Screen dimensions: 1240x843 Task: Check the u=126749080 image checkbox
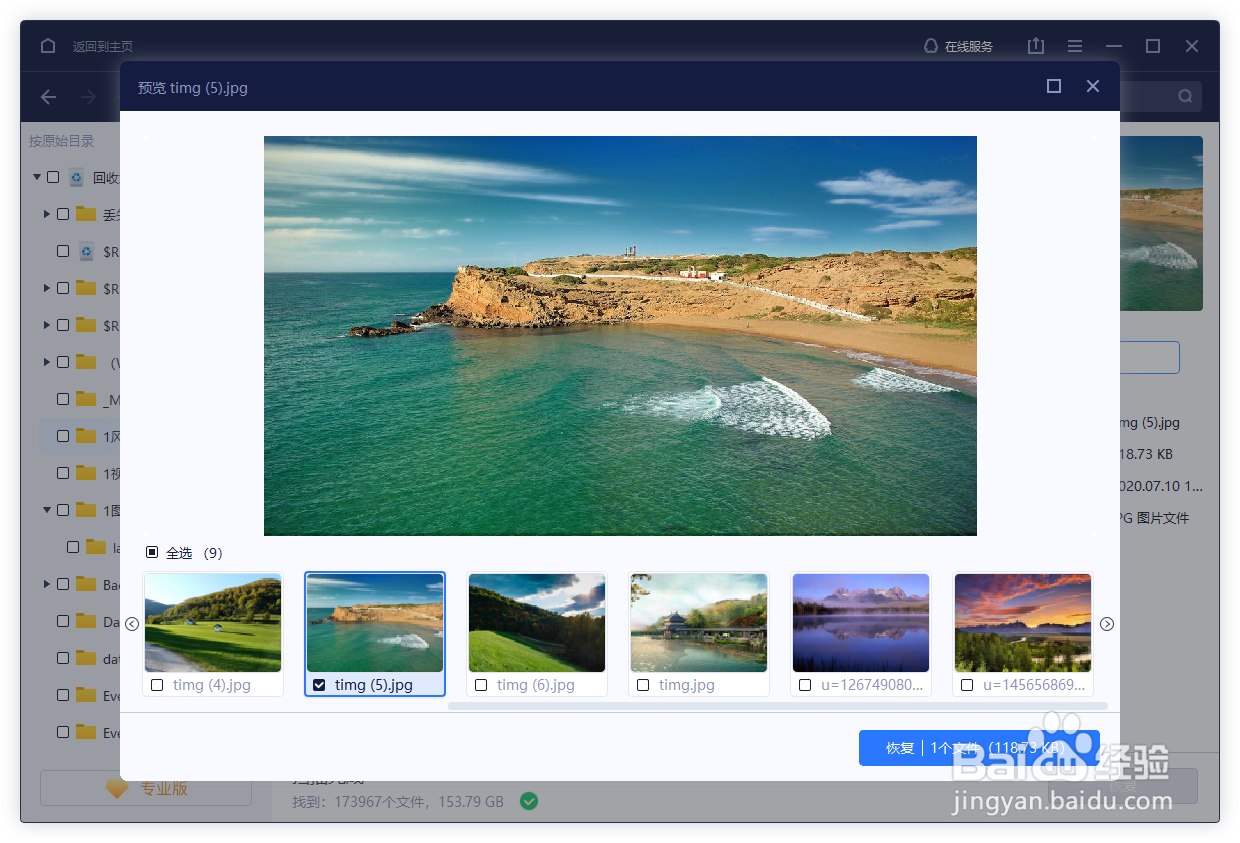point(805,685)
